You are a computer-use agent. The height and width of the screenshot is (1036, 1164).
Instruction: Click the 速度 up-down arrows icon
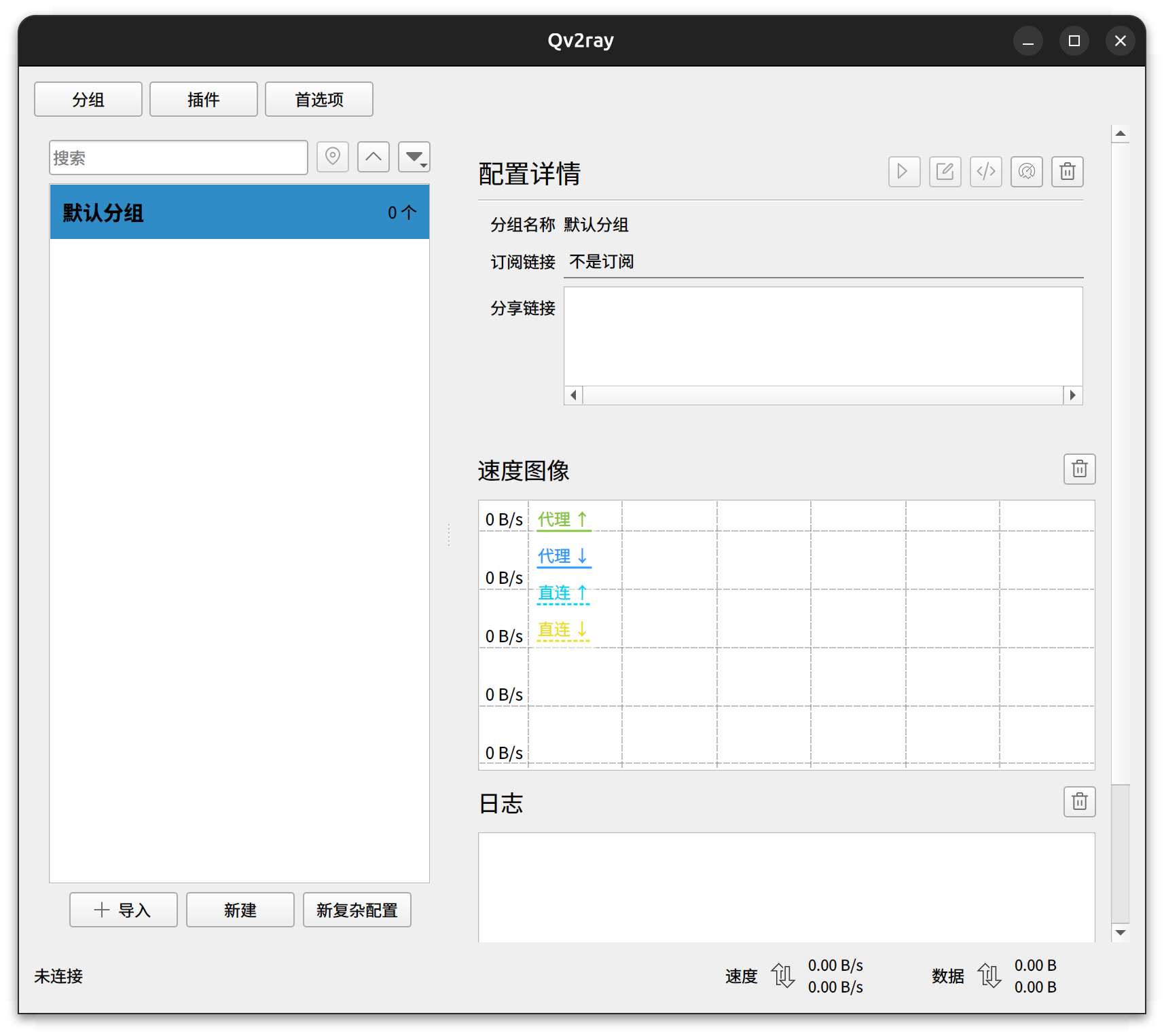[783, 976]
